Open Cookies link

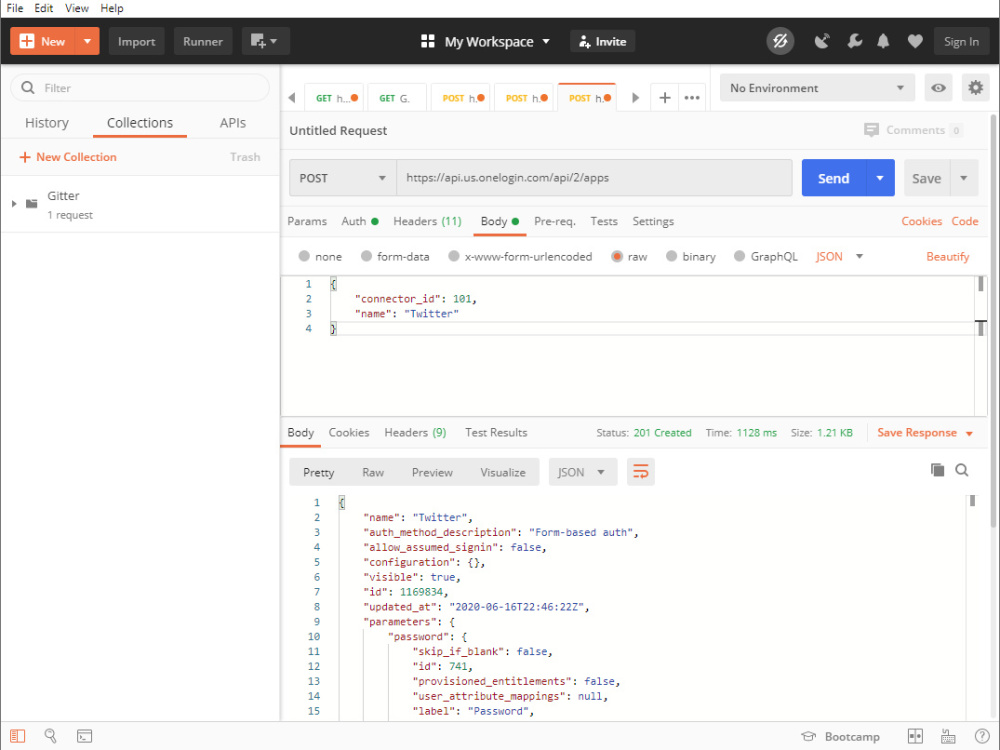click(x=921, y=221)
